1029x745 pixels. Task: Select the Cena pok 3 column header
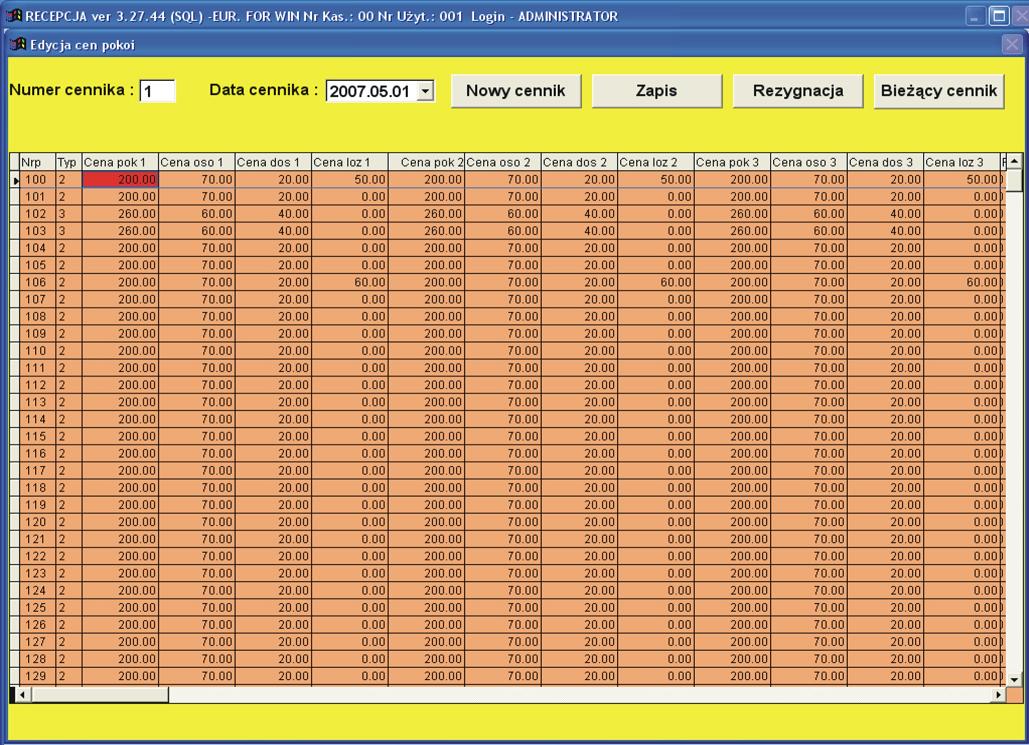tap(732, 162)
